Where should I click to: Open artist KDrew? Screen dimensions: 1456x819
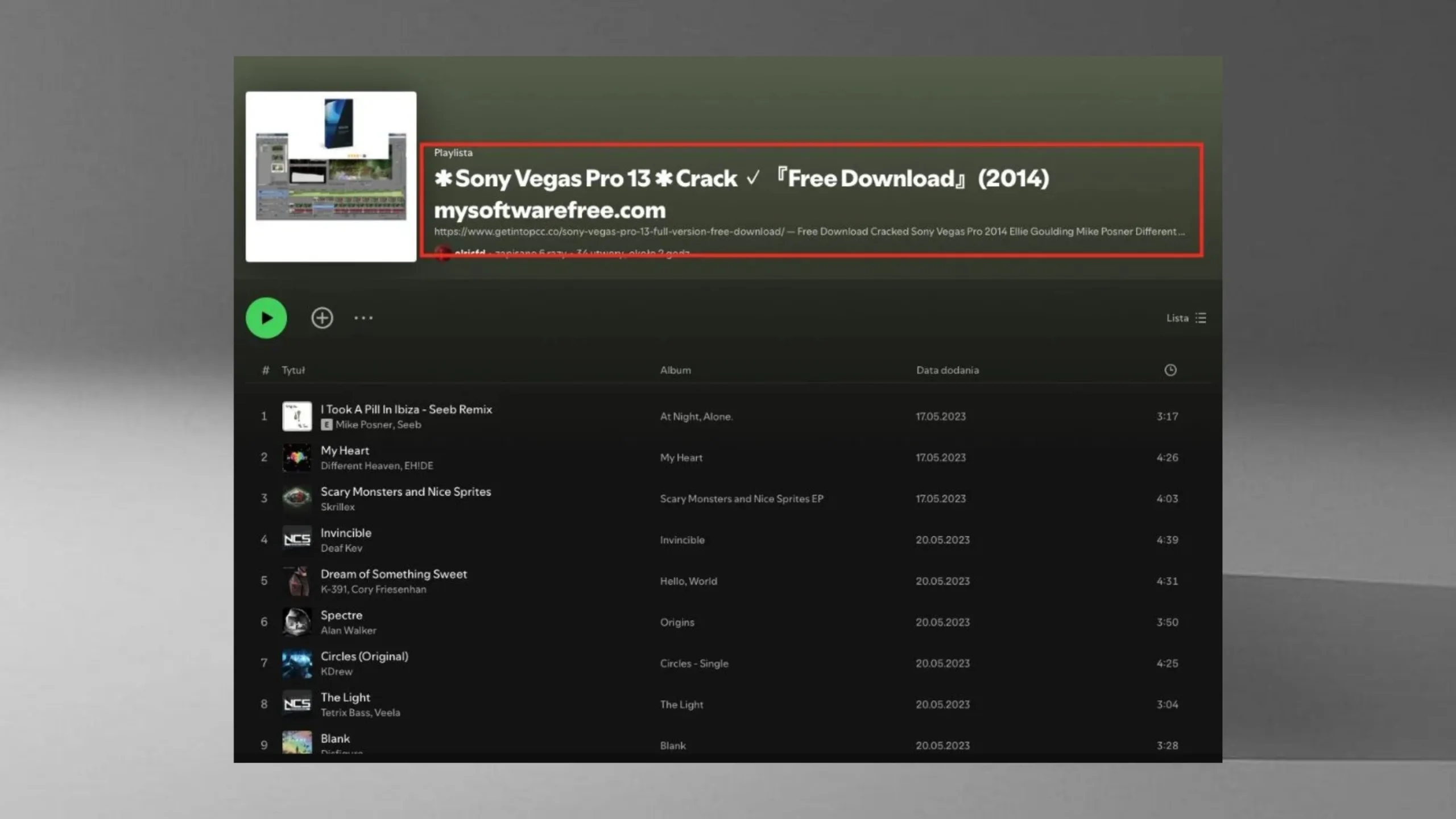tap(336, 672)
